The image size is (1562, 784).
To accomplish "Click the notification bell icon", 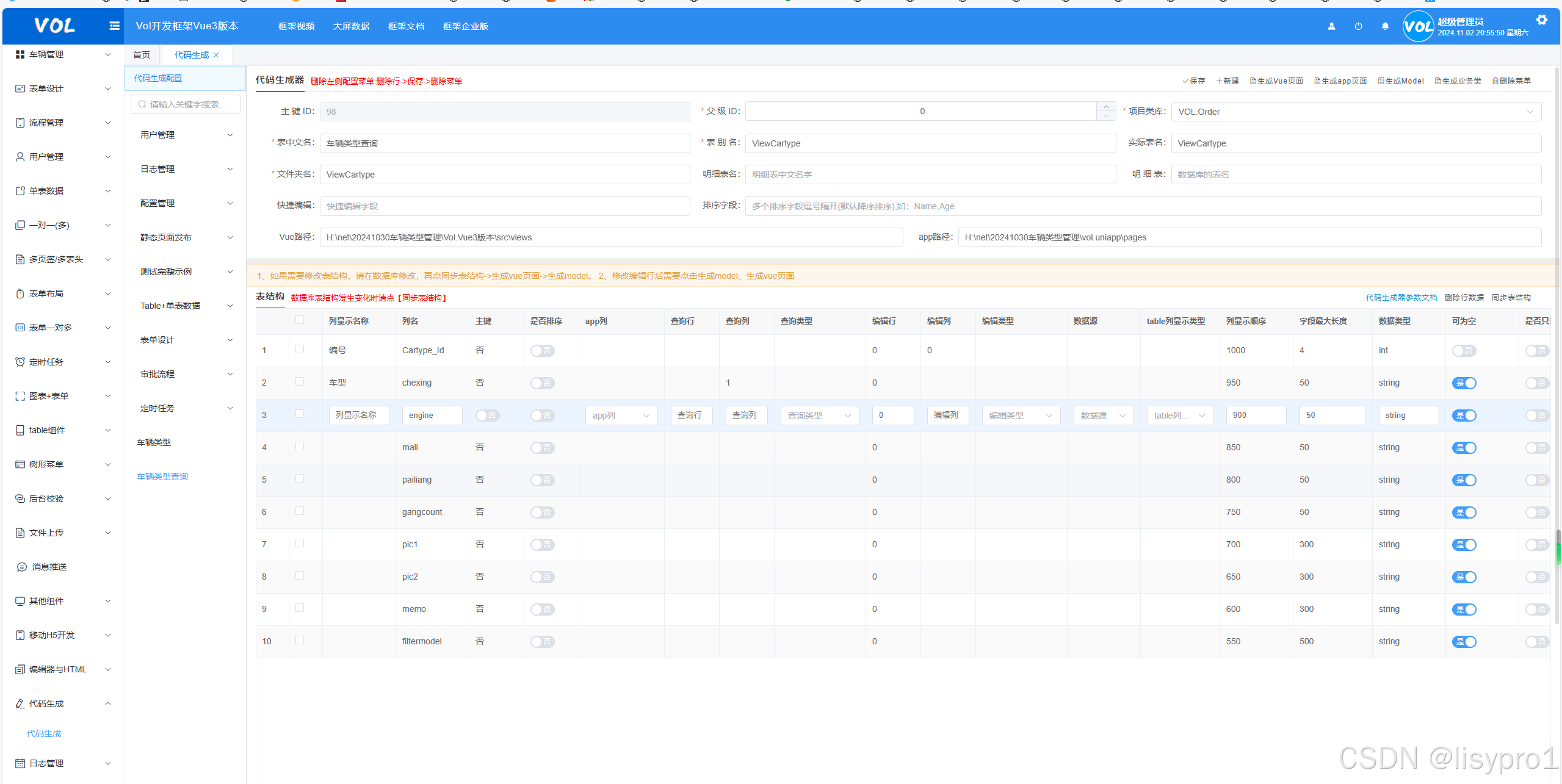I will [1385, 26].
